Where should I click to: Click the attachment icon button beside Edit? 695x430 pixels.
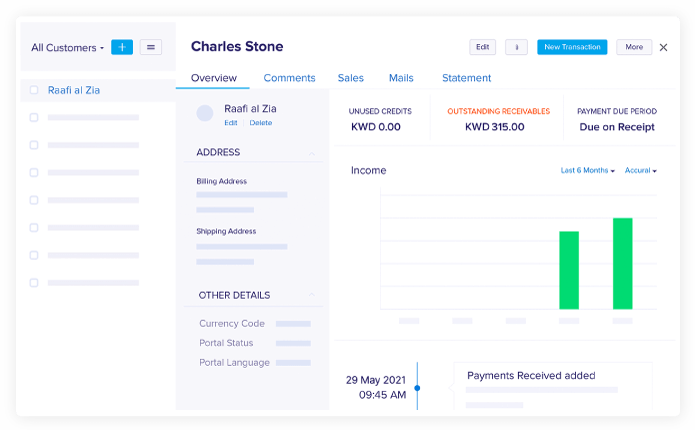pos(516,47)
